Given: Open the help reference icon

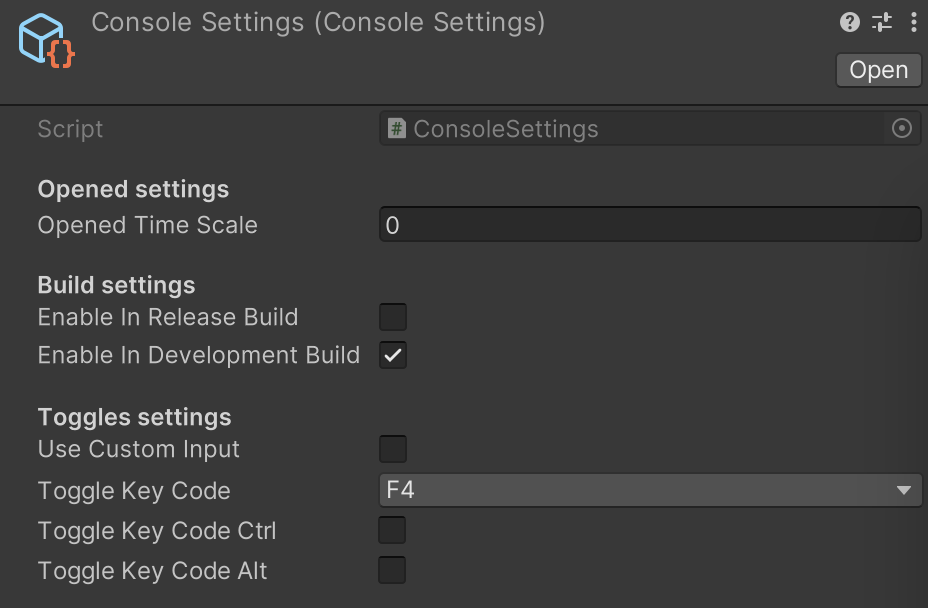Looking at the screenshot, I should tap(849, 22).
